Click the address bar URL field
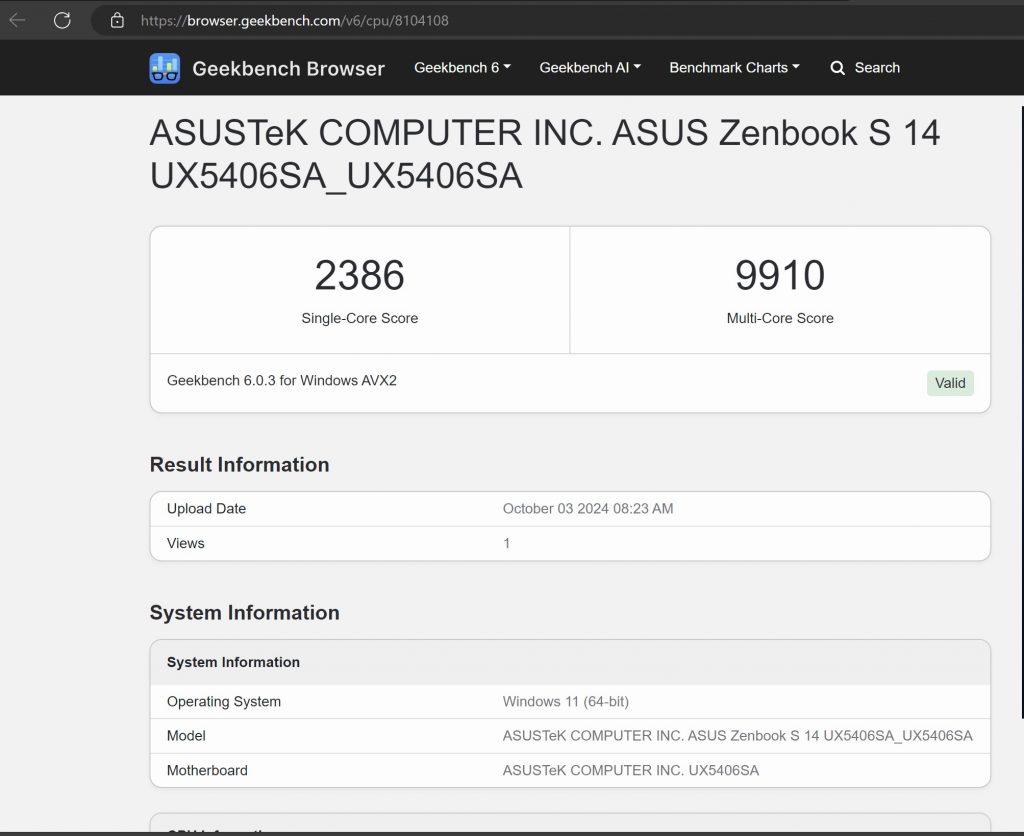The width and height of the screenshot is (1024, 836). click(x=555, y=20)
